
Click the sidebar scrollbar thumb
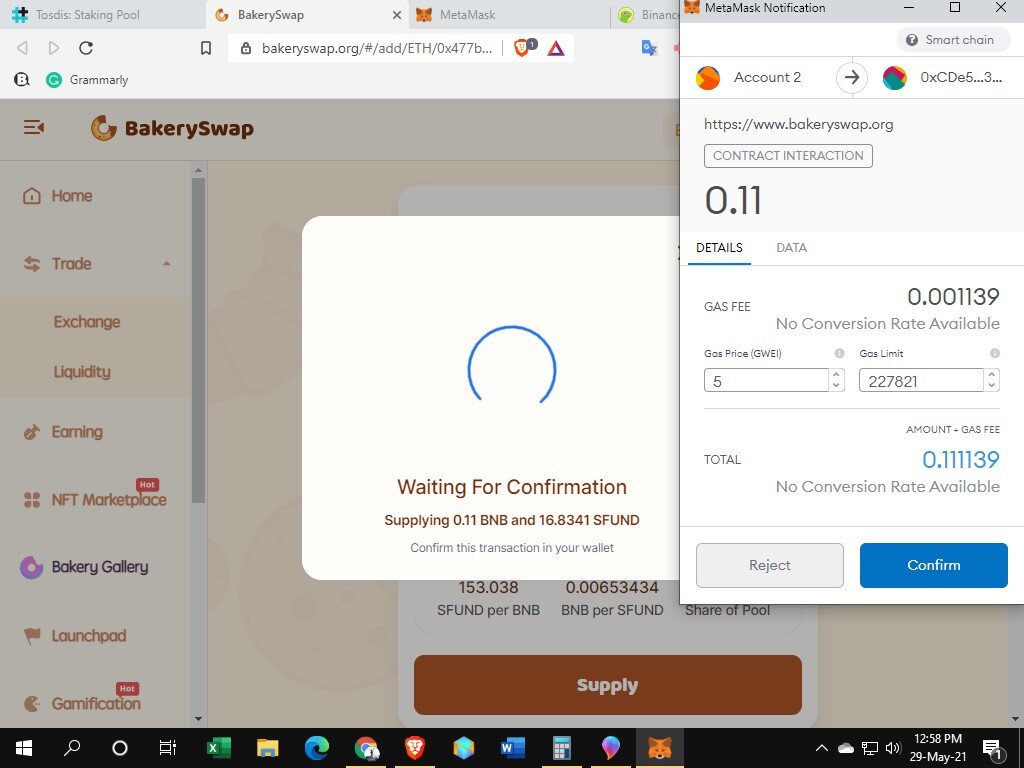(x=199, y=340)
